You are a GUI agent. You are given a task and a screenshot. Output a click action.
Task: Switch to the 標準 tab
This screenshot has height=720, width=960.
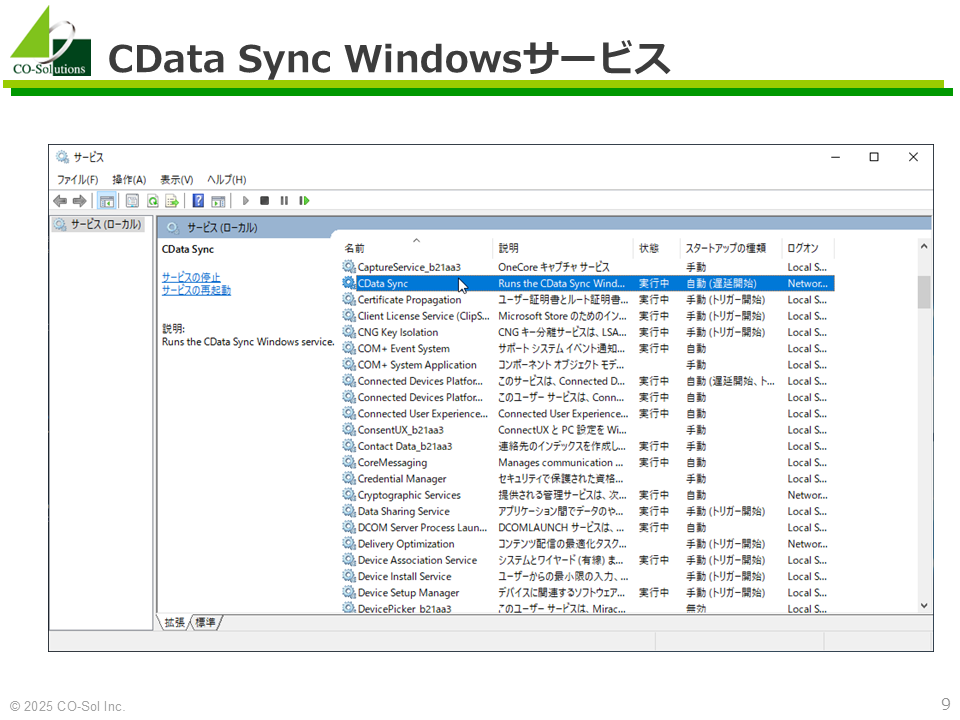[x=205, y=623]
